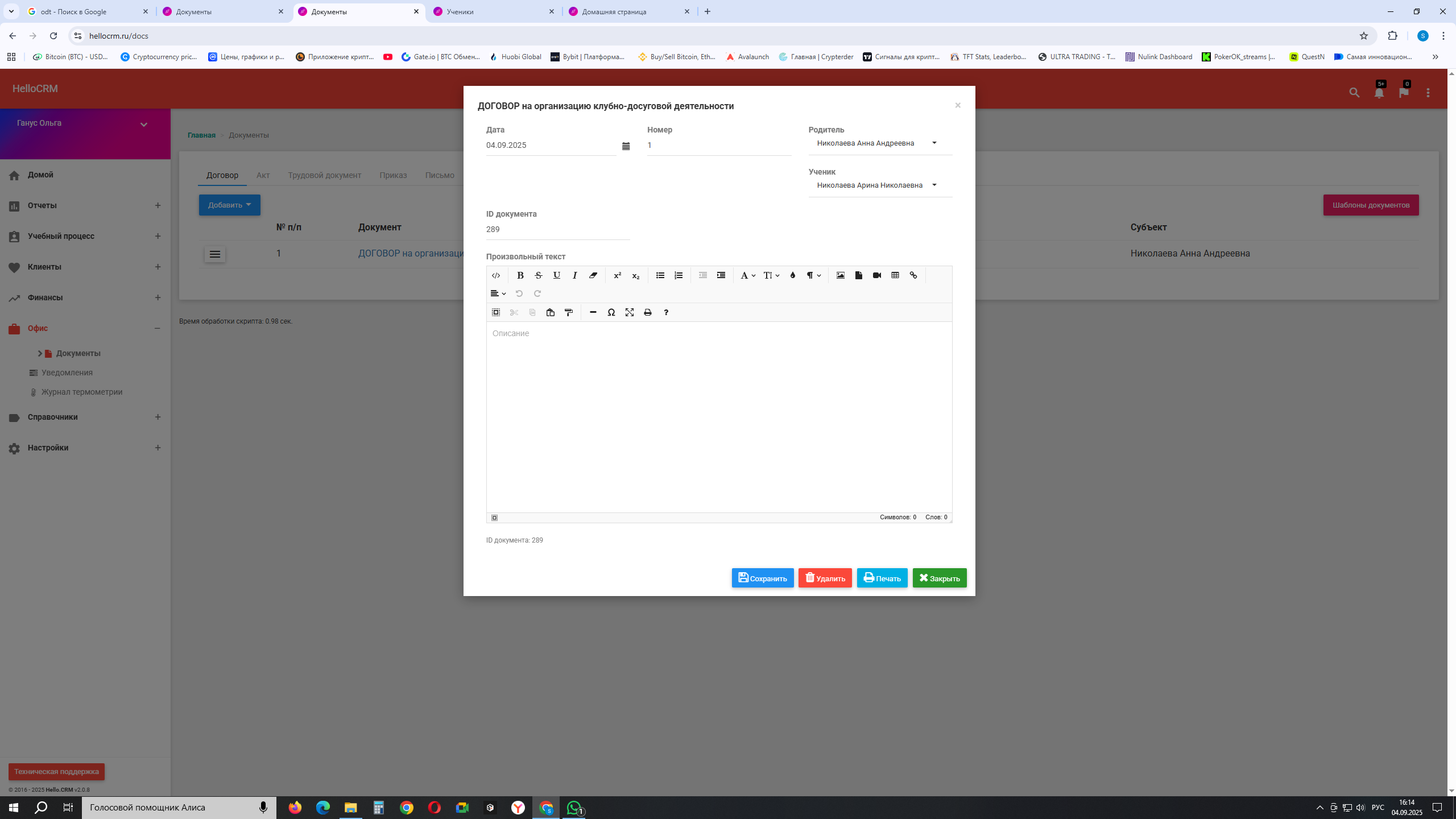Insert an unordered bullet list

[x=660, y=275]
